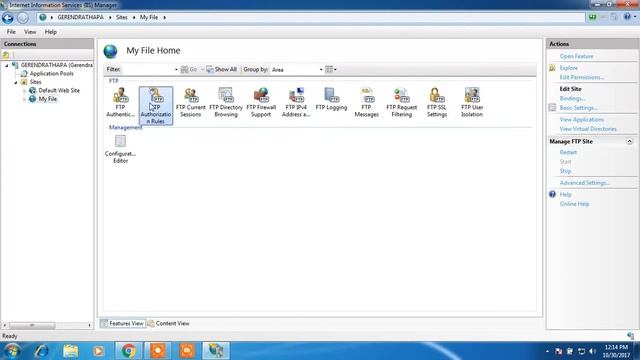Click the IIS Manager taskbar icon

(x=216, y=351)
